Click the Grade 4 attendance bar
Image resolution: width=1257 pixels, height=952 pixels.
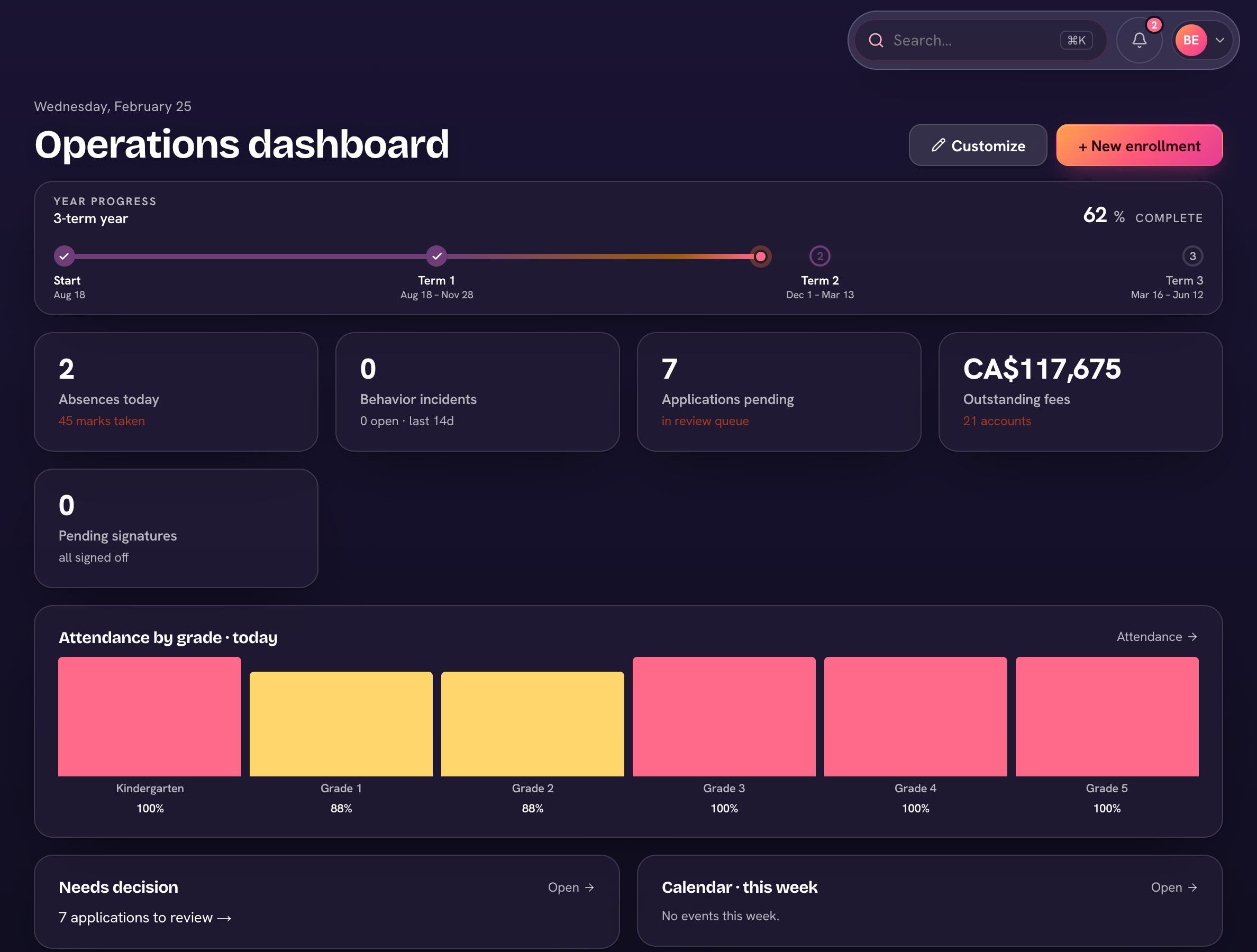coord(915,716)
